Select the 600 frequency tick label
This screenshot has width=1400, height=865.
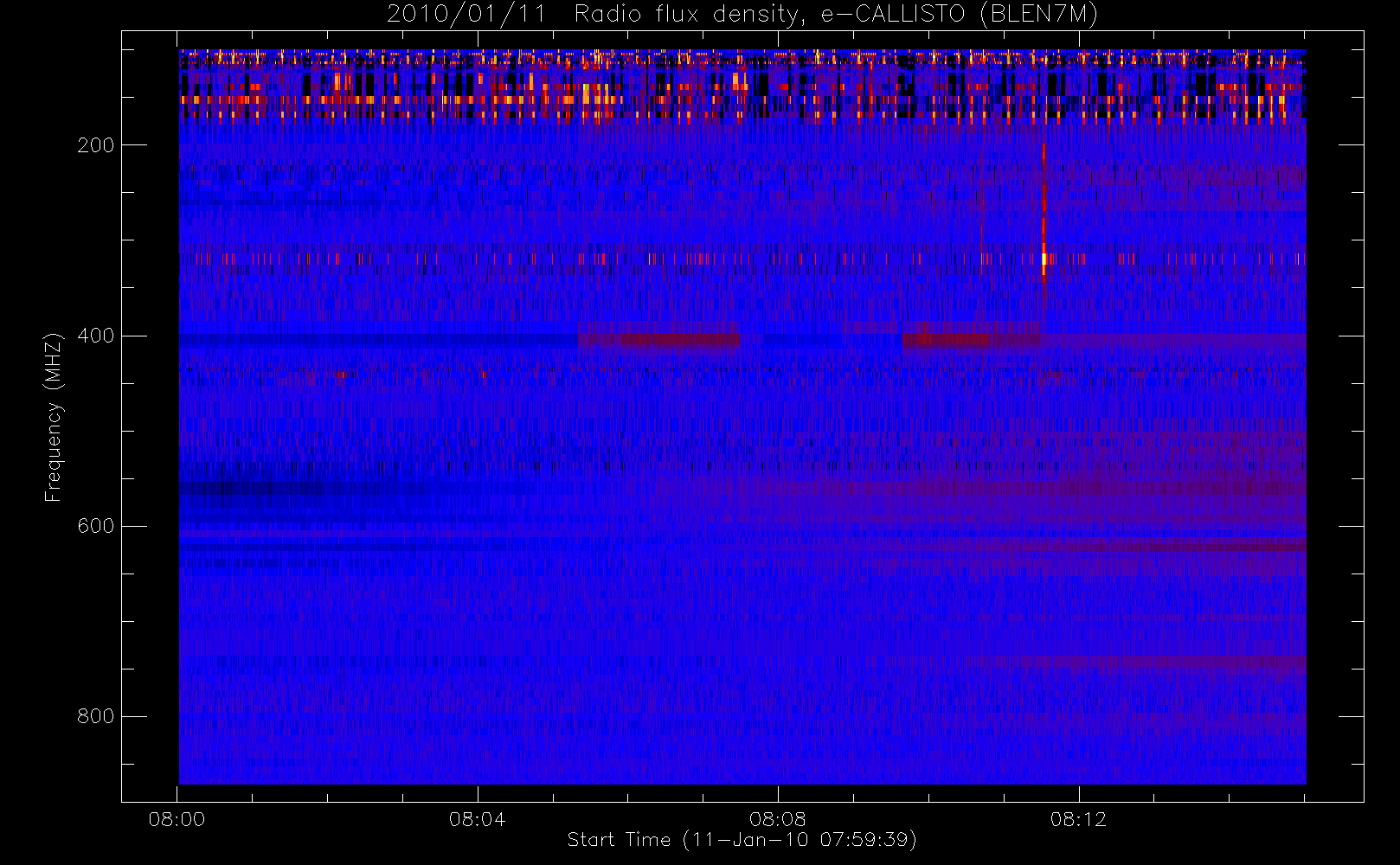(x=96, y=526)
